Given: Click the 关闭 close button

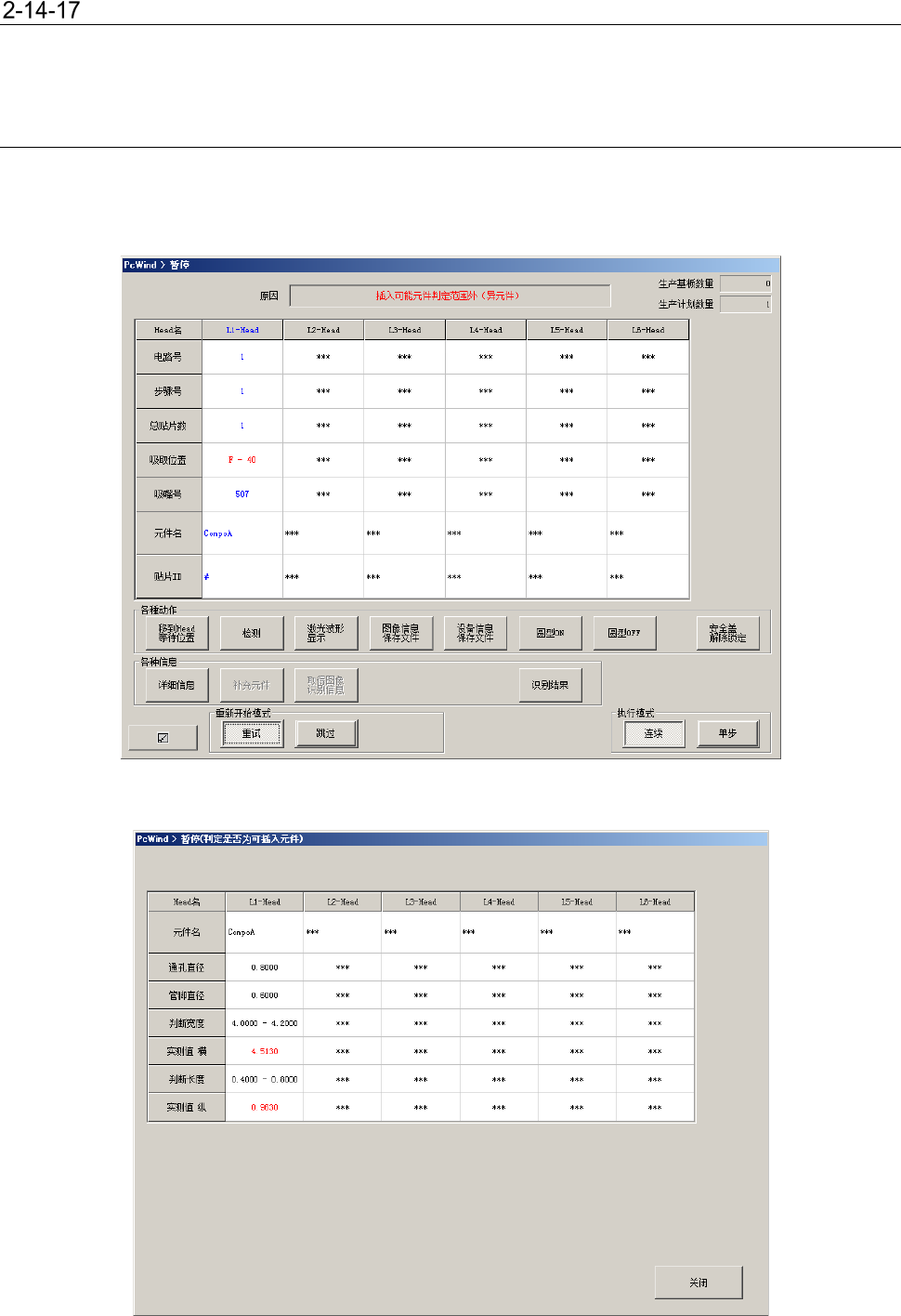Looking at the screenshot, I should point(699,1283).
